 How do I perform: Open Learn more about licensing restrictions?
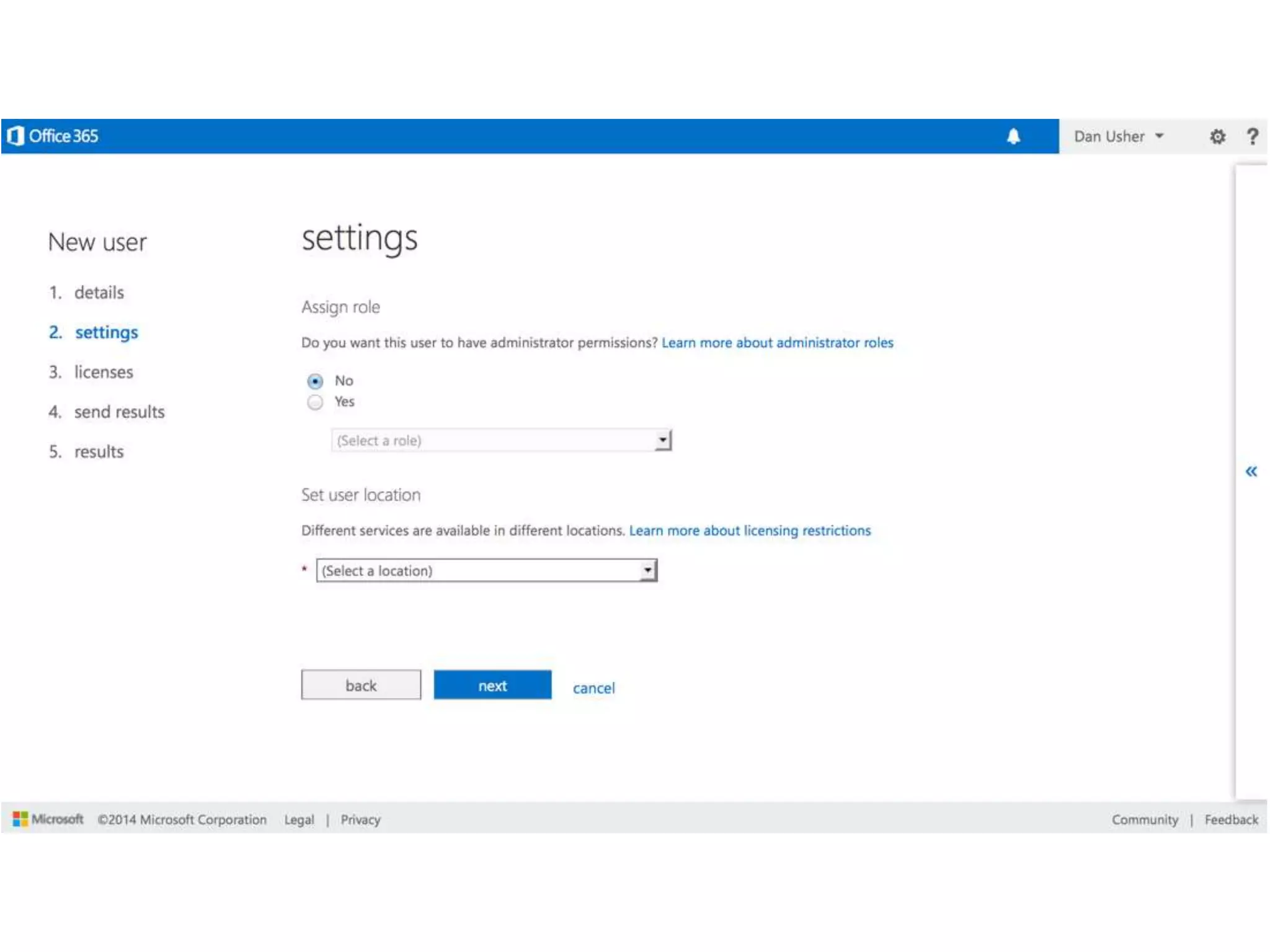pos(750,531)
